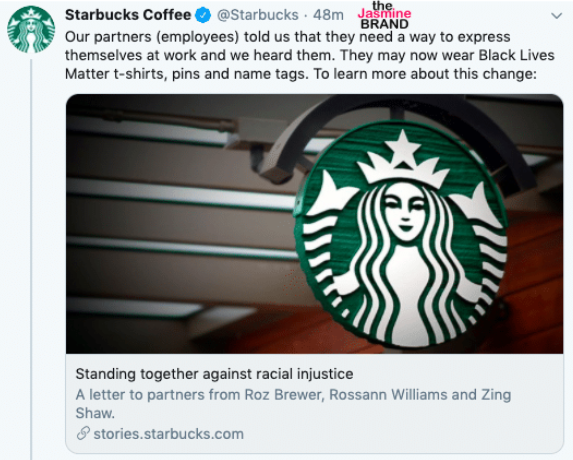Click the link card Starbucks sign image
Screen dimensions: 573x460
(x=314, y=224)
